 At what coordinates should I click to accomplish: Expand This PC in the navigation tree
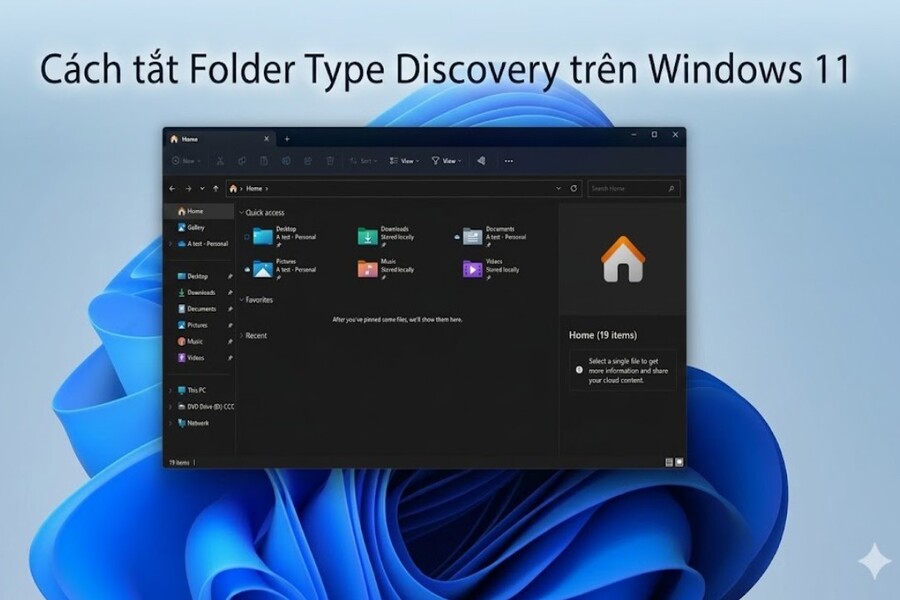[170, 390]
